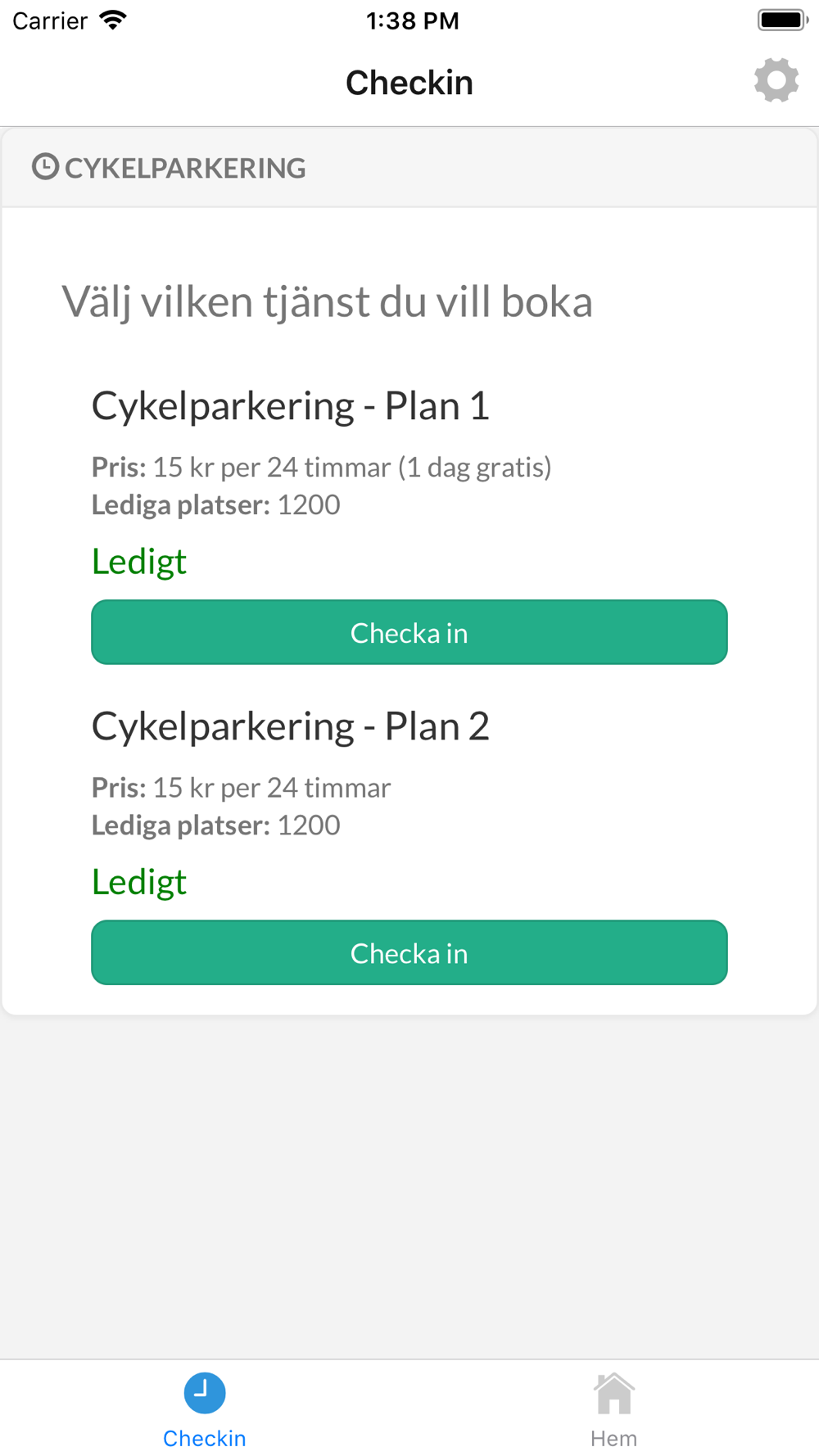Select the Cykelparkering - Plan 1 title

(291, 406)
